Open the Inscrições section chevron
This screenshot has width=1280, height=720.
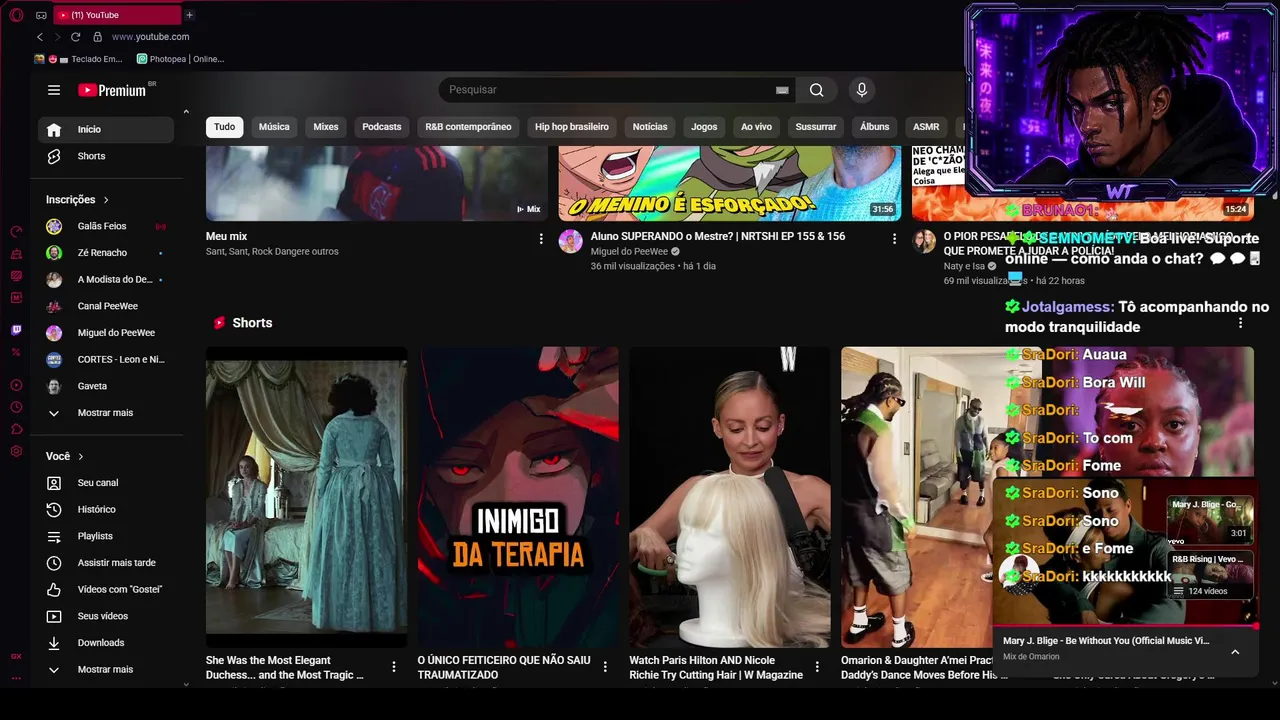click(106, 200)
